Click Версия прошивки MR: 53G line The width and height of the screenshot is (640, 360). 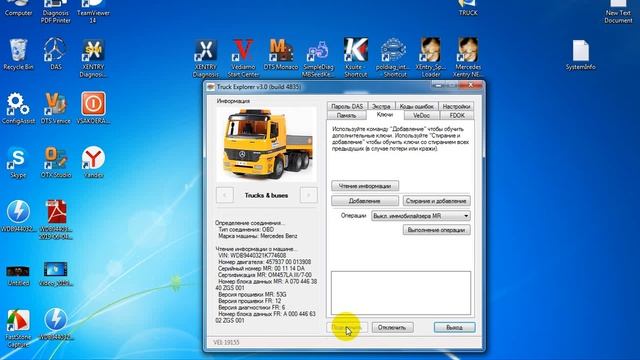point(252,294)
